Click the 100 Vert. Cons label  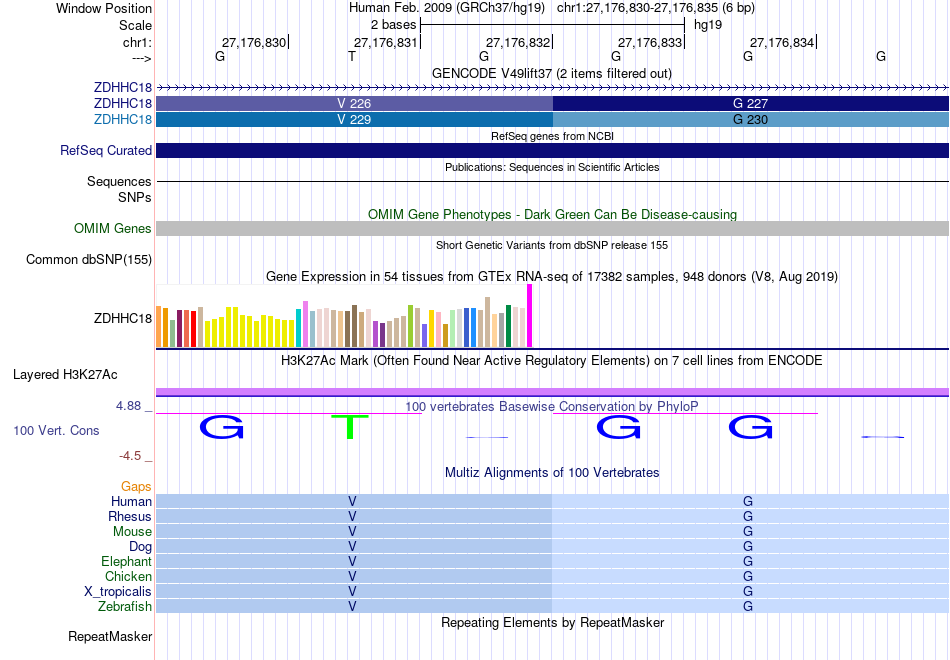[56, 430]
